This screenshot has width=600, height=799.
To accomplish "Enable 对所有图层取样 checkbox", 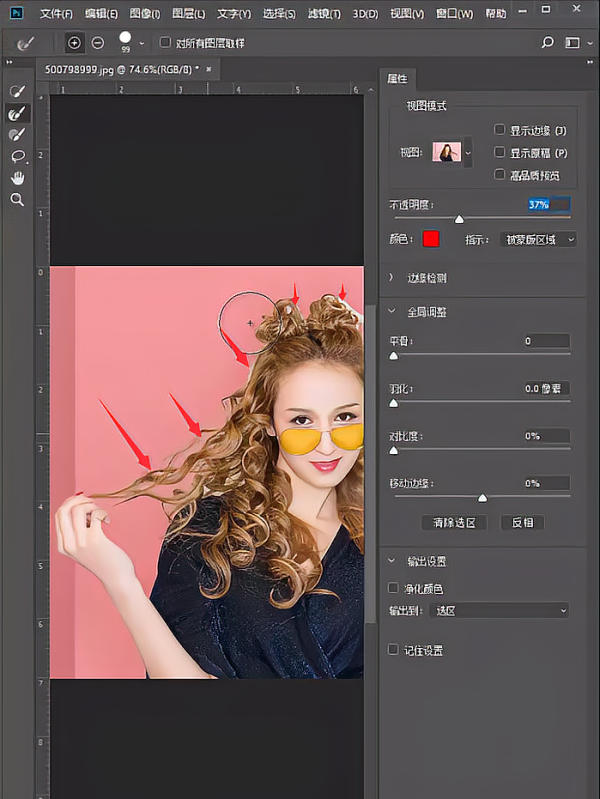I will [x=165, y=42].
